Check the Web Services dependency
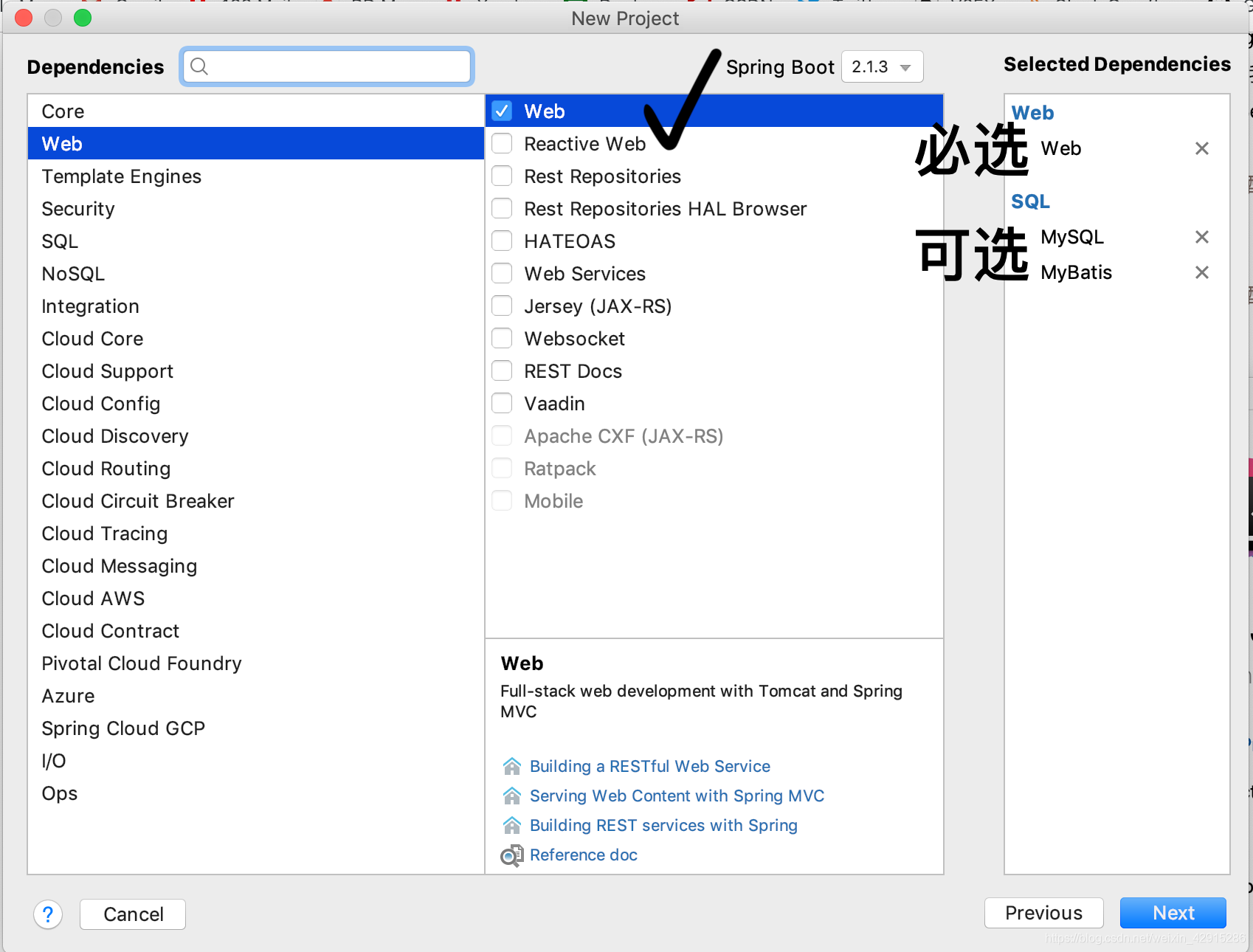This screenshot has height=952, width=1253. (502, 273)
